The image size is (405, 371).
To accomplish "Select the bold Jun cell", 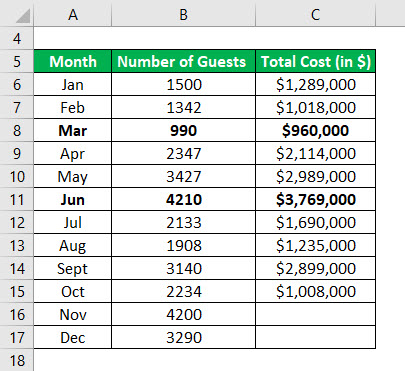I will [73, 199].
